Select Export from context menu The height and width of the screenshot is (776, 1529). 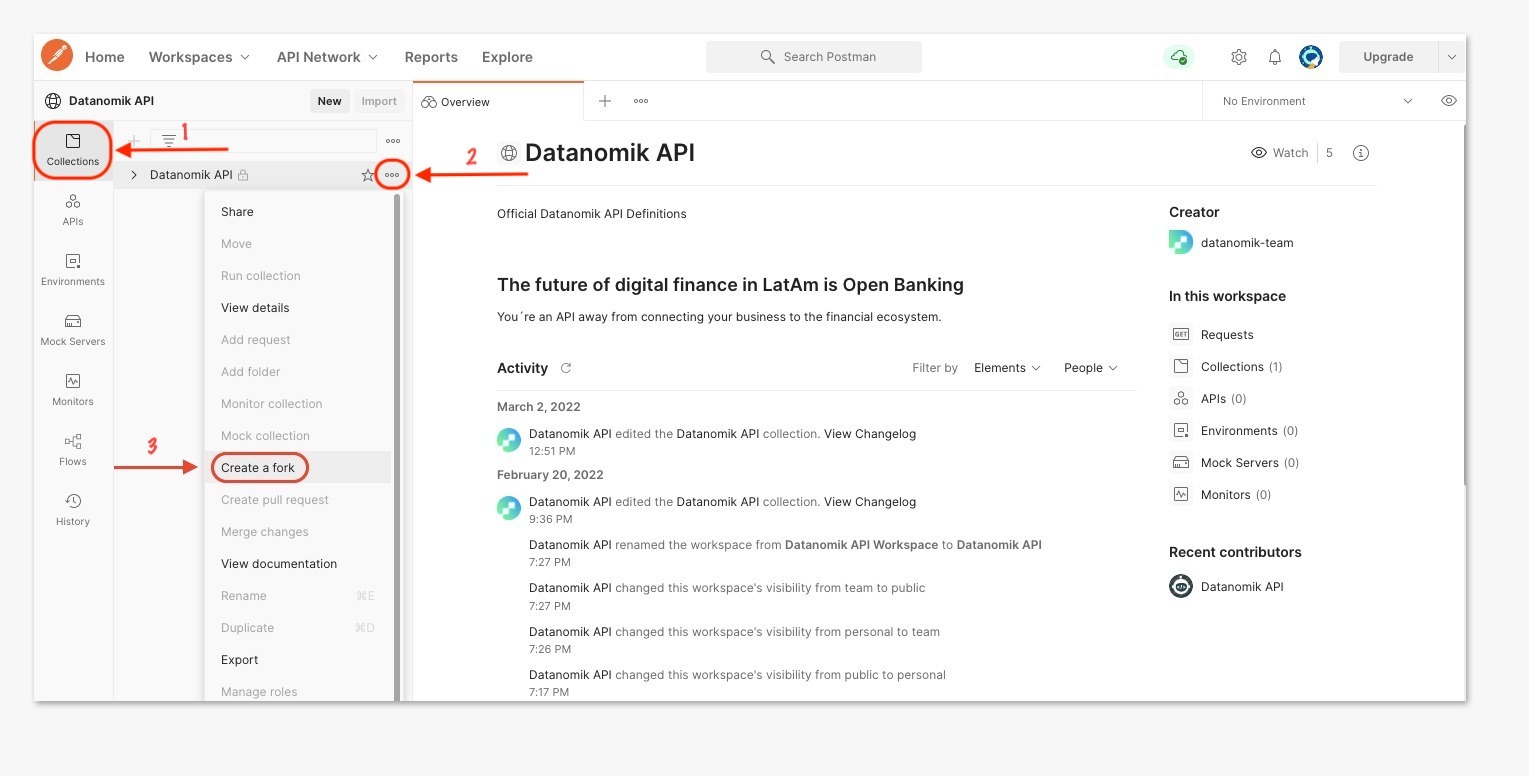[297, 660]
